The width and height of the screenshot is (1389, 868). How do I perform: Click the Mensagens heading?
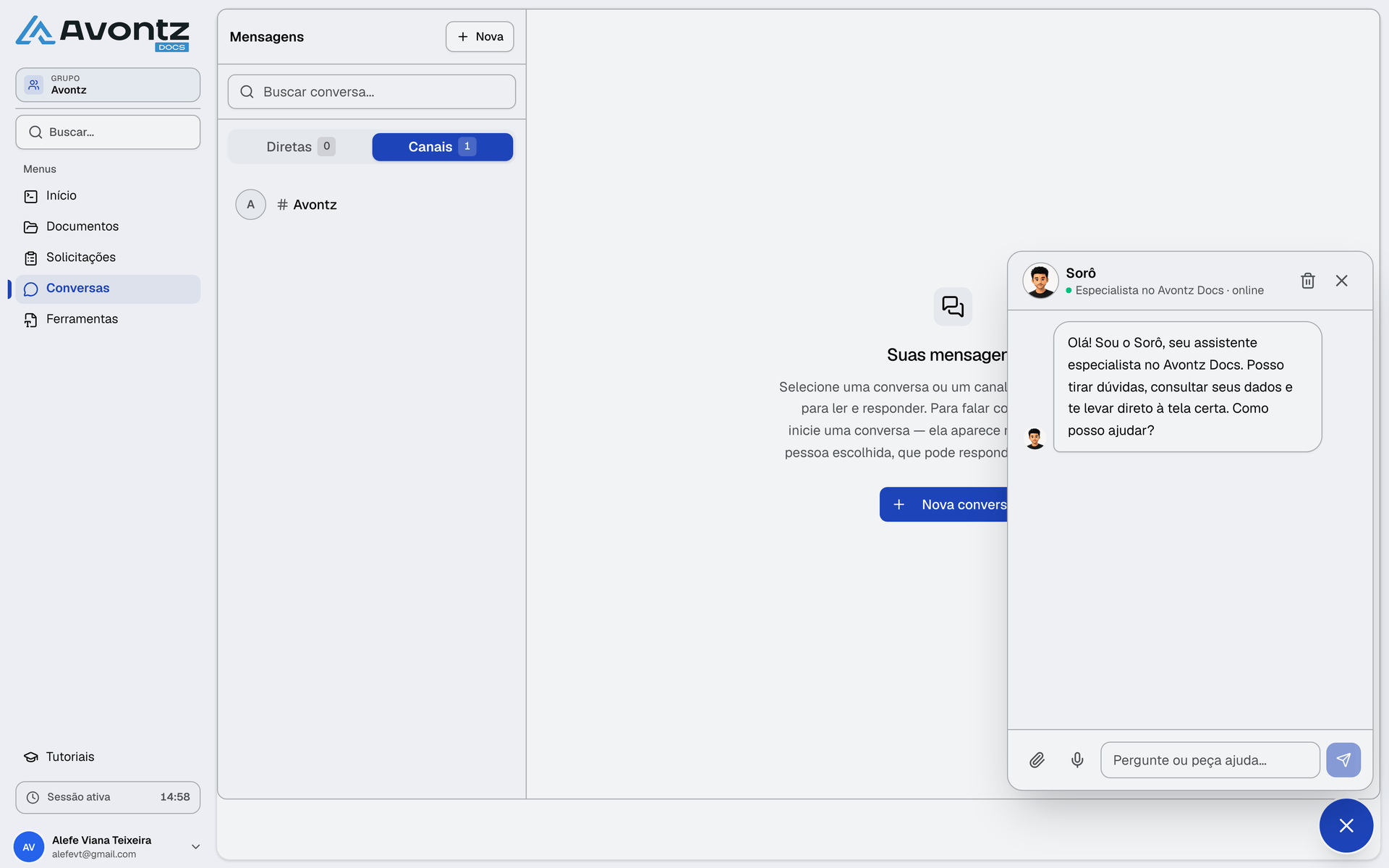(x=267, y=37)
